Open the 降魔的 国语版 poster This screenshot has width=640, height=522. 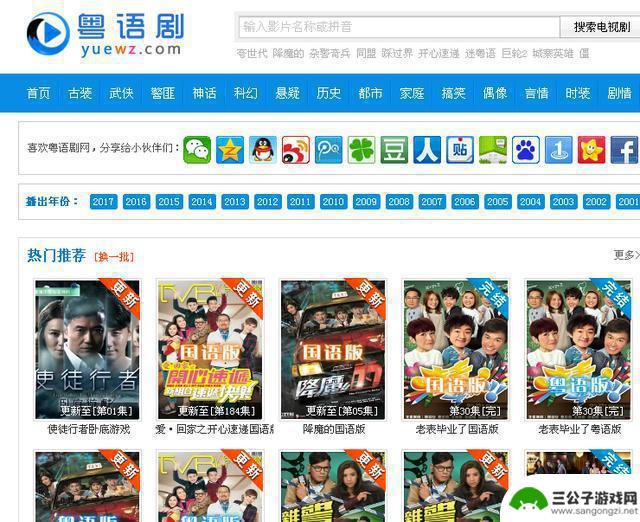pos(333,350)
